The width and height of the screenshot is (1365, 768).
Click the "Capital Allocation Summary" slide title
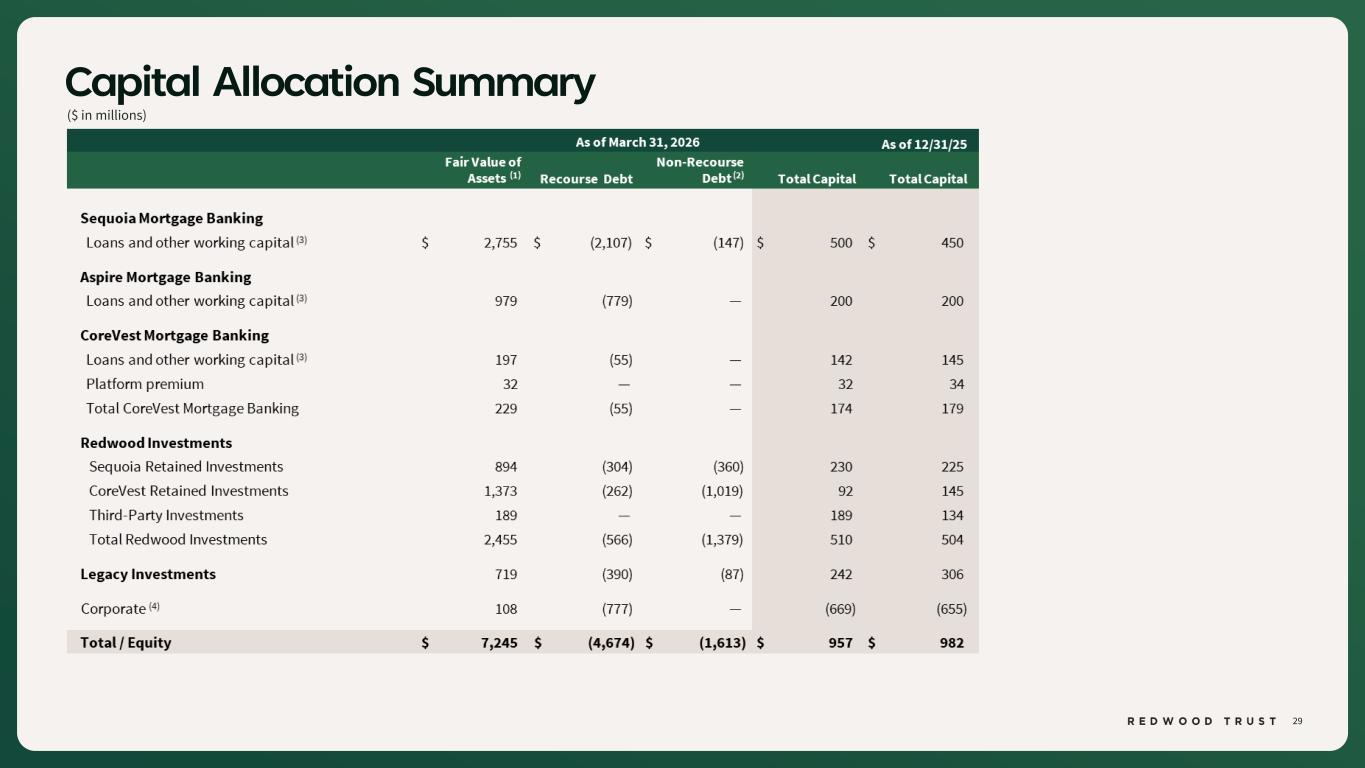[330, 83]
